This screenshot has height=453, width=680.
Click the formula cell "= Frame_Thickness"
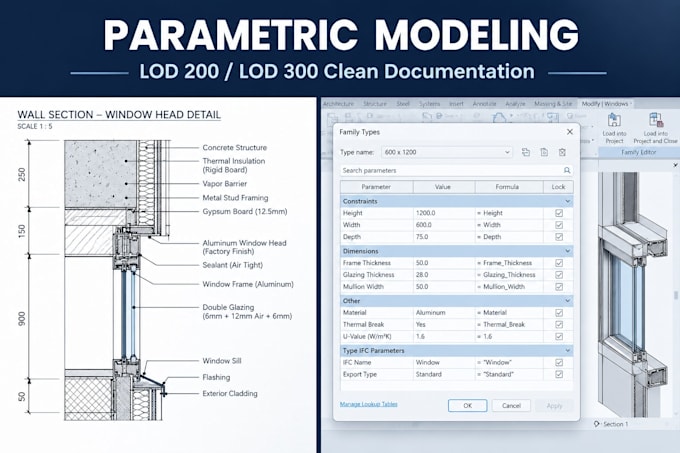coord(509,263)
